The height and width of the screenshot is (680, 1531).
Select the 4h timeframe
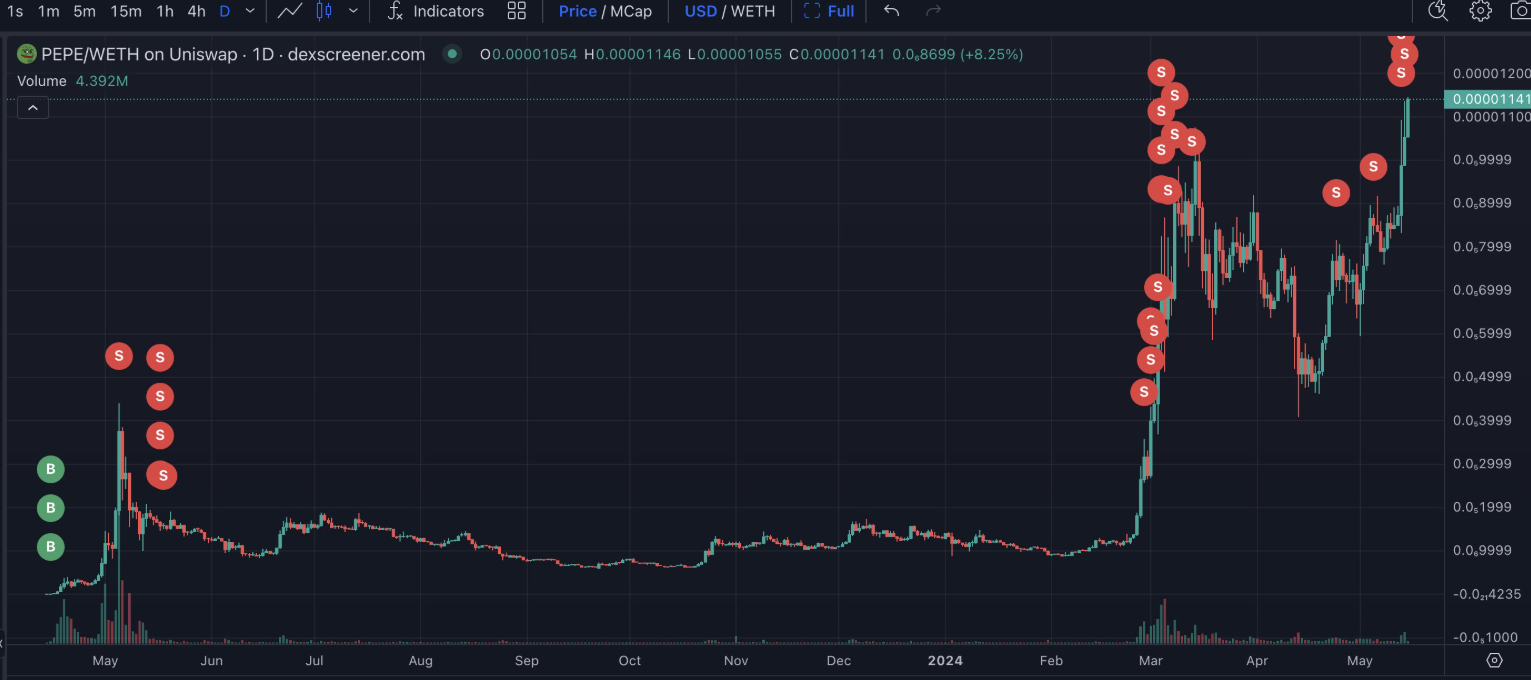[x=197, y=11]
